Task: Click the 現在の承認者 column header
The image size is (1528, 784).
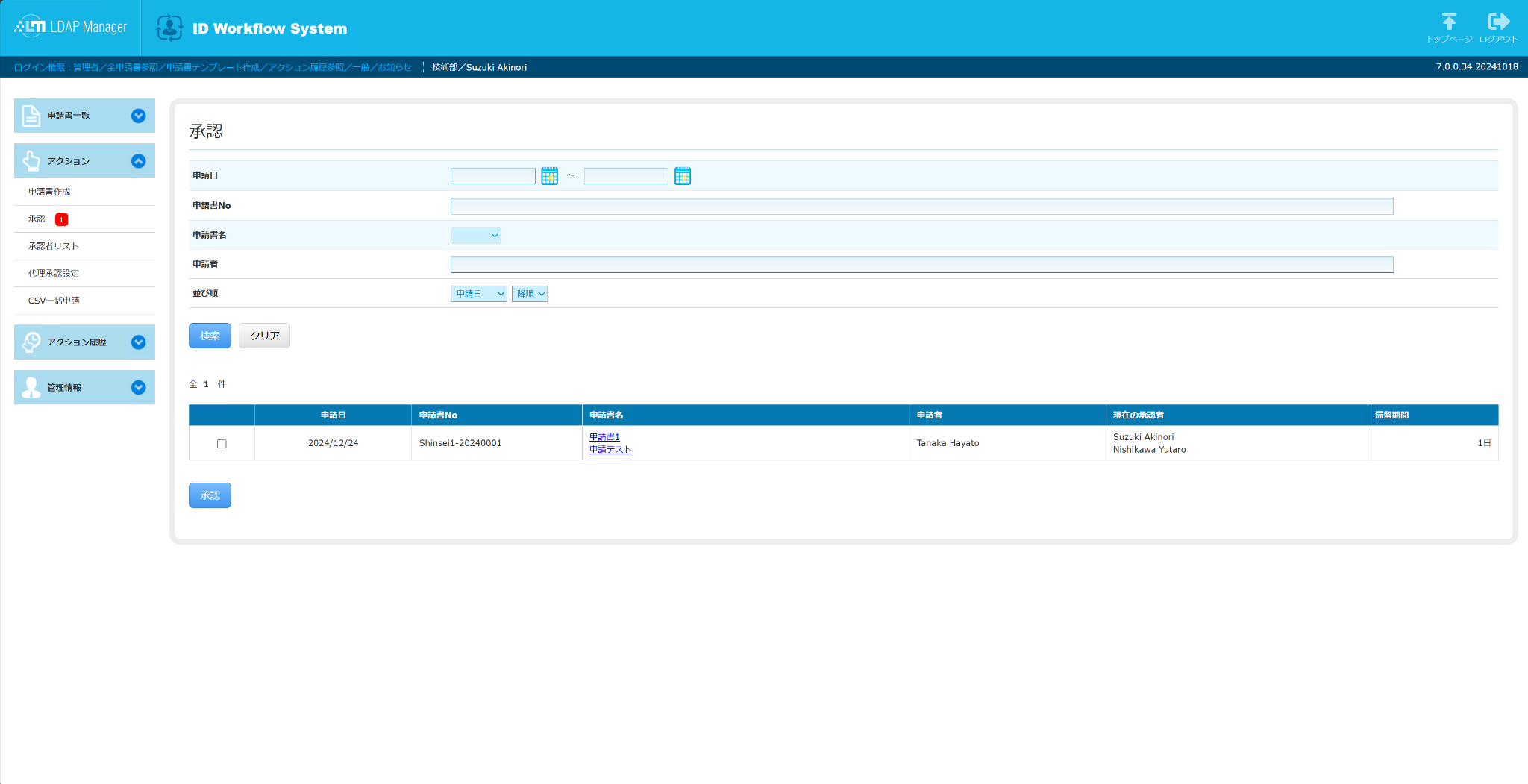Action: point(1236,415)
